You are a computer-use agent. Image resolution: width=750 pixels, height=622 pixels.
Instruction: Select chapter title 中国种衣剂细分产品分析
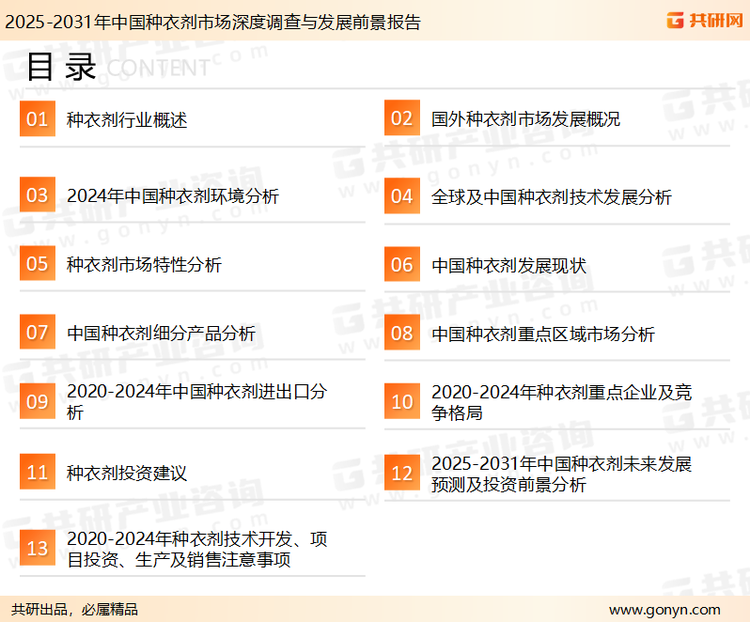coord(161,333)
